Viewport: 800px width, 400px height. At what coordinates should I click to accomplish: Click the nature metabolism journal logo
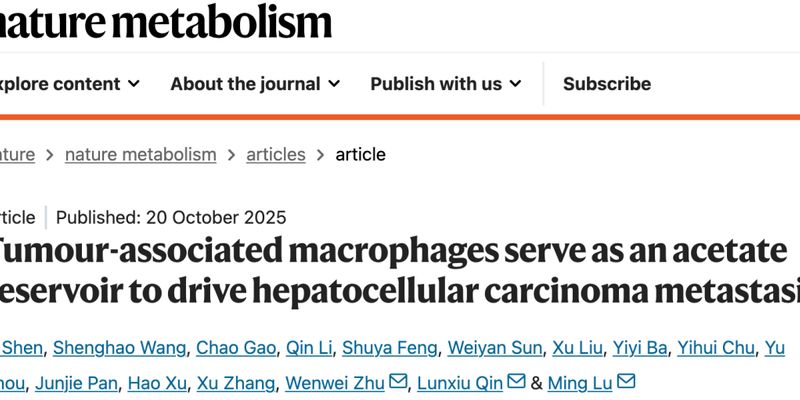(165, 20)
